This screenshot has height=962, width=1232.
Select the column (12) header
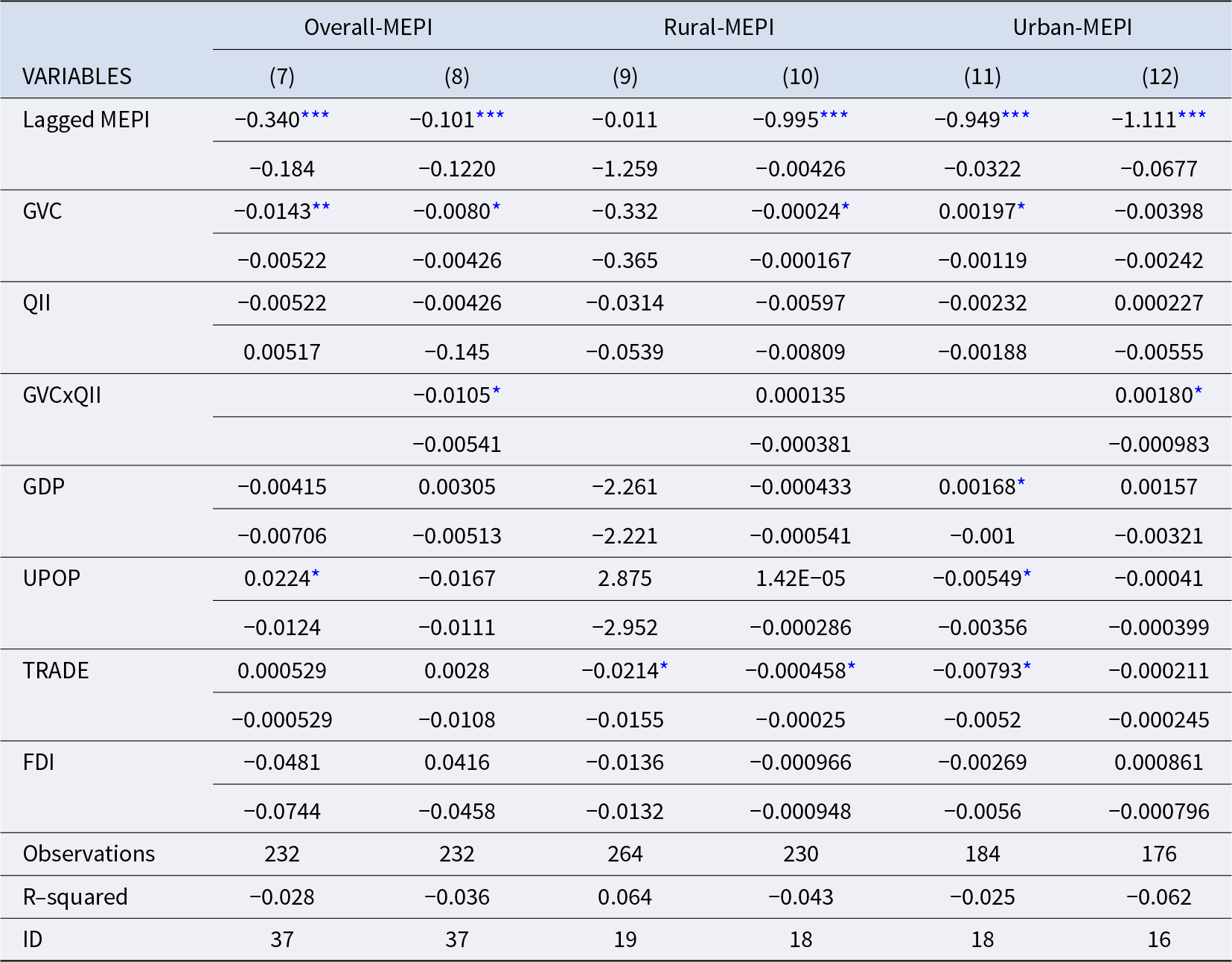pos(1159,77)
